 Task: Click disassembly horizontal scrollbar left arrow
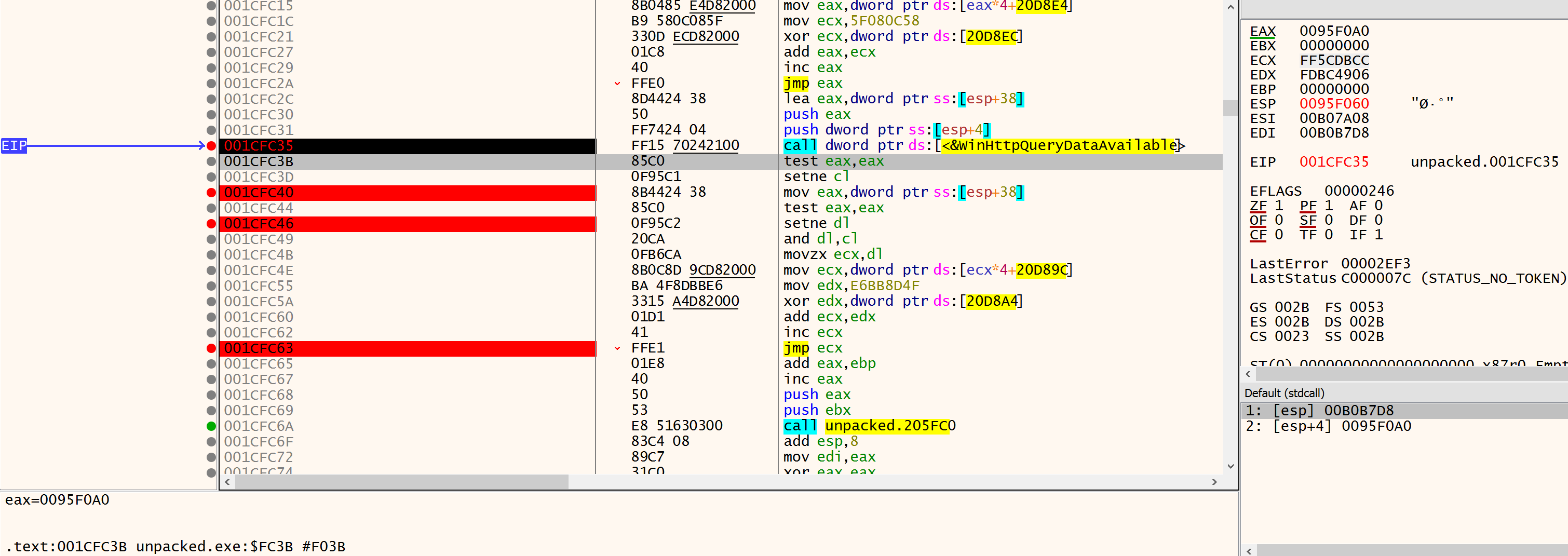(227, 482)
